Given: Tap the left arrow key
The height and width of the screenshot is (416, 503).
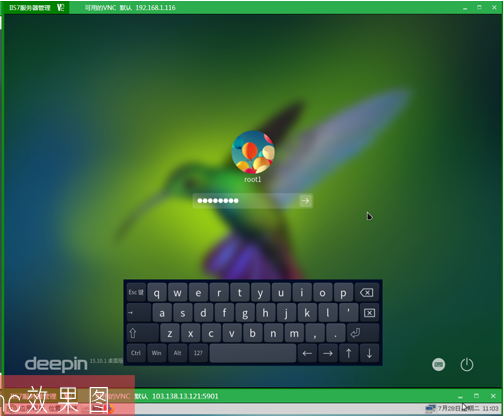Looking at the screenshot, I should [x=307, y=353].
